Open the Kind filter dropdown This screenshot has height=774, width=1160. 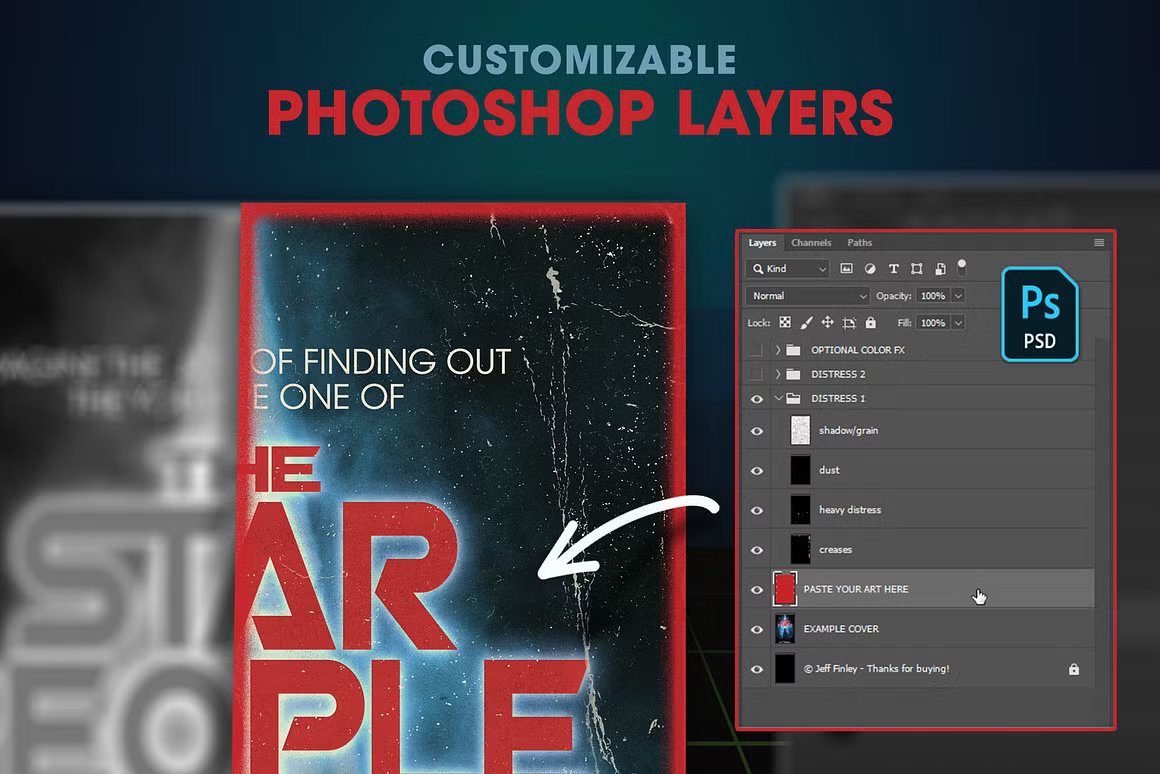point(823,268)
